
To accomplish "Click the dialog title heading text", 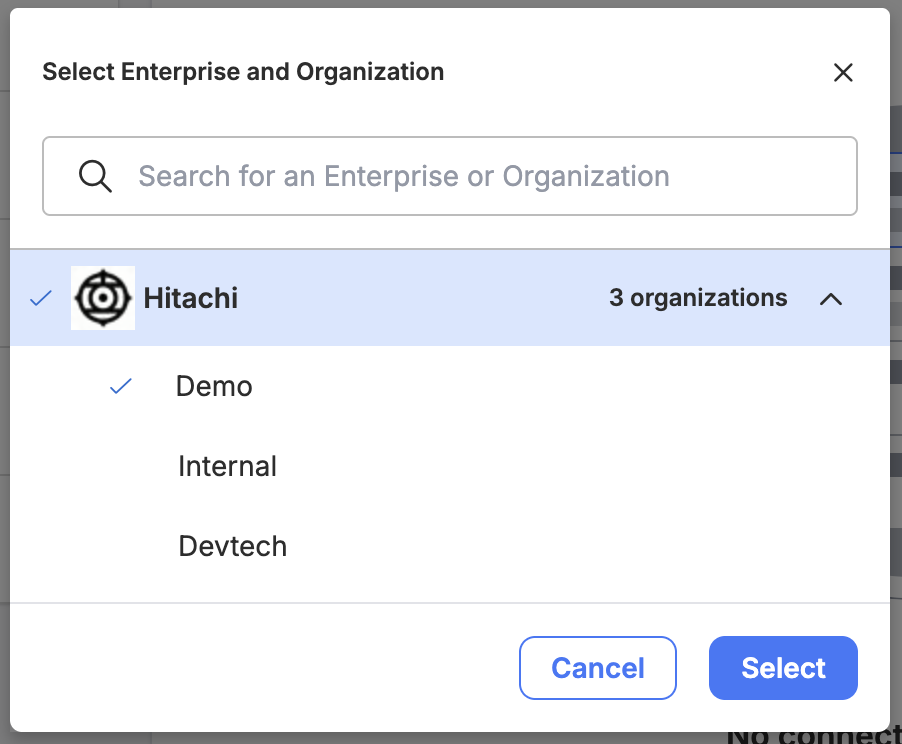I will (243, 72).
